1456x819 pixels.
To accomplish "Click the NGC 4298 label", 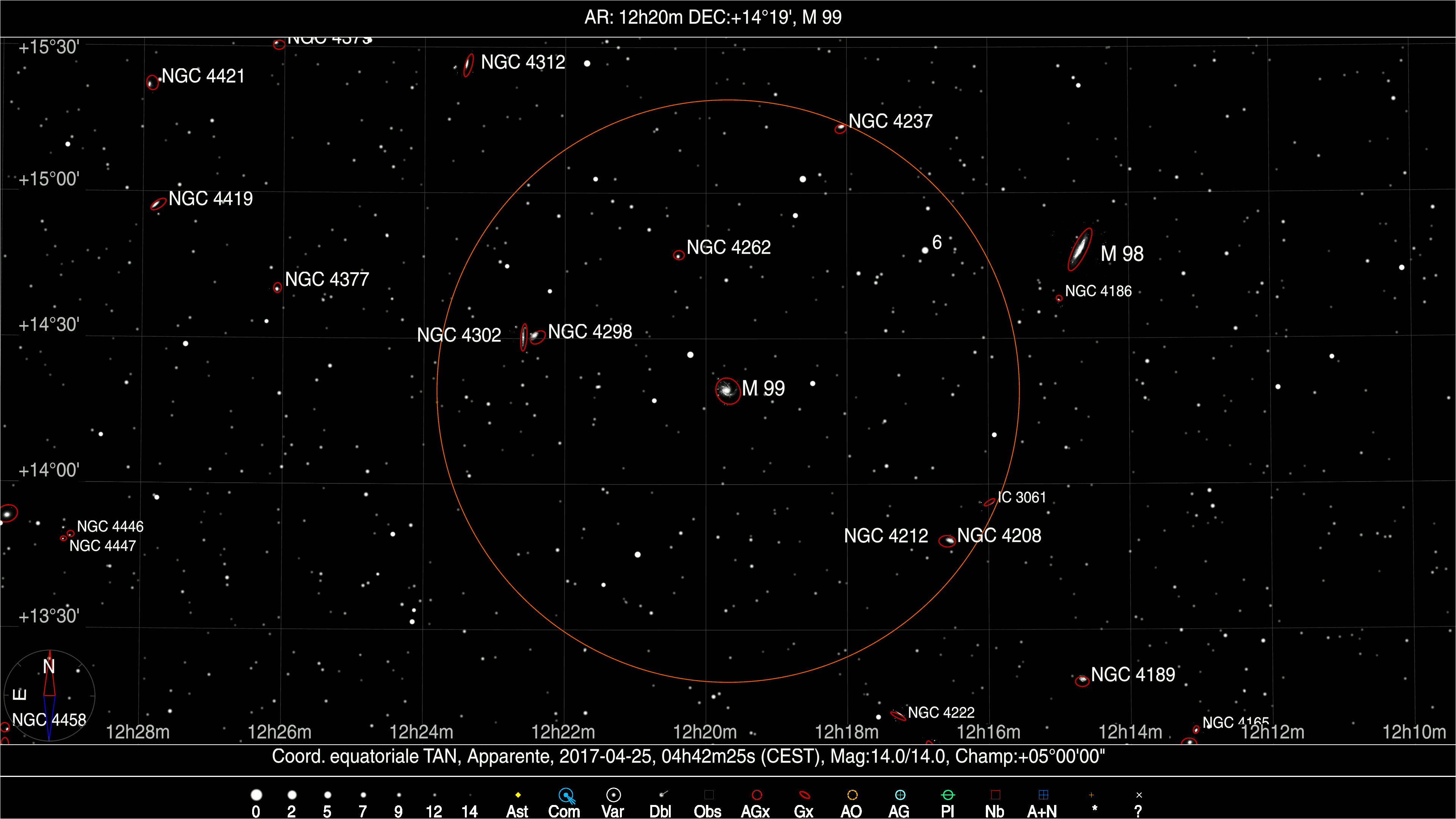I will click(590, 332).
